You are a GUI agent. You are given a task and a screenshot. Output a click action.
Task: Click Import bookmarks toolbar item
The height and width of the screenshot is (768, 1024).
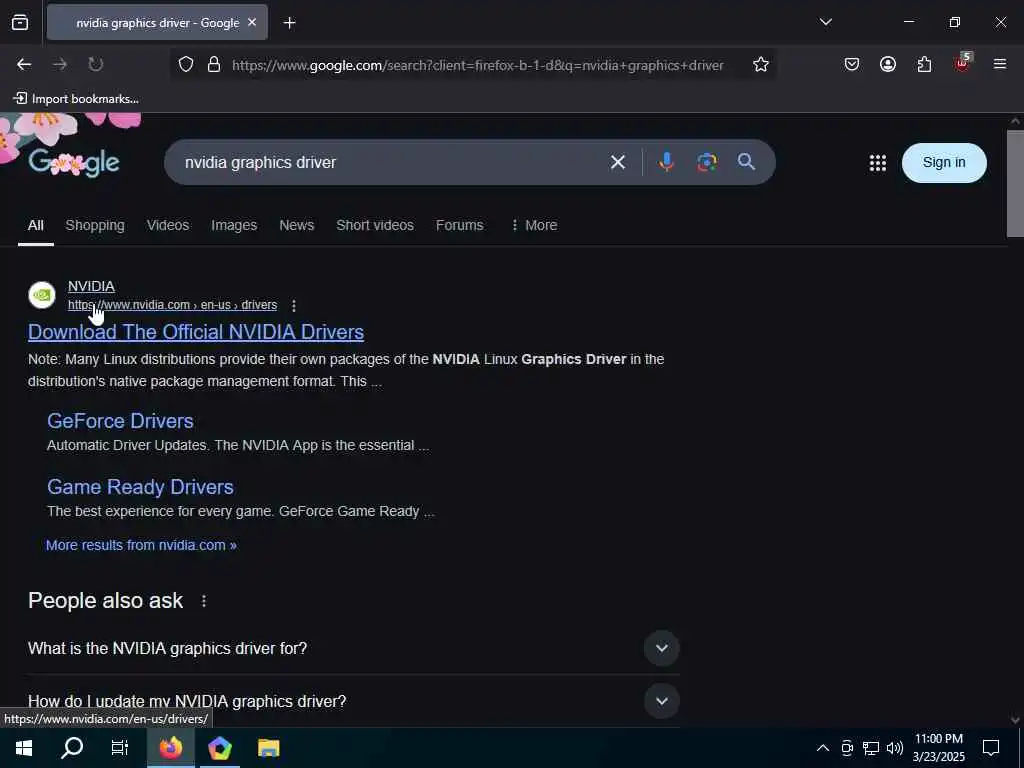coord(76,99)
